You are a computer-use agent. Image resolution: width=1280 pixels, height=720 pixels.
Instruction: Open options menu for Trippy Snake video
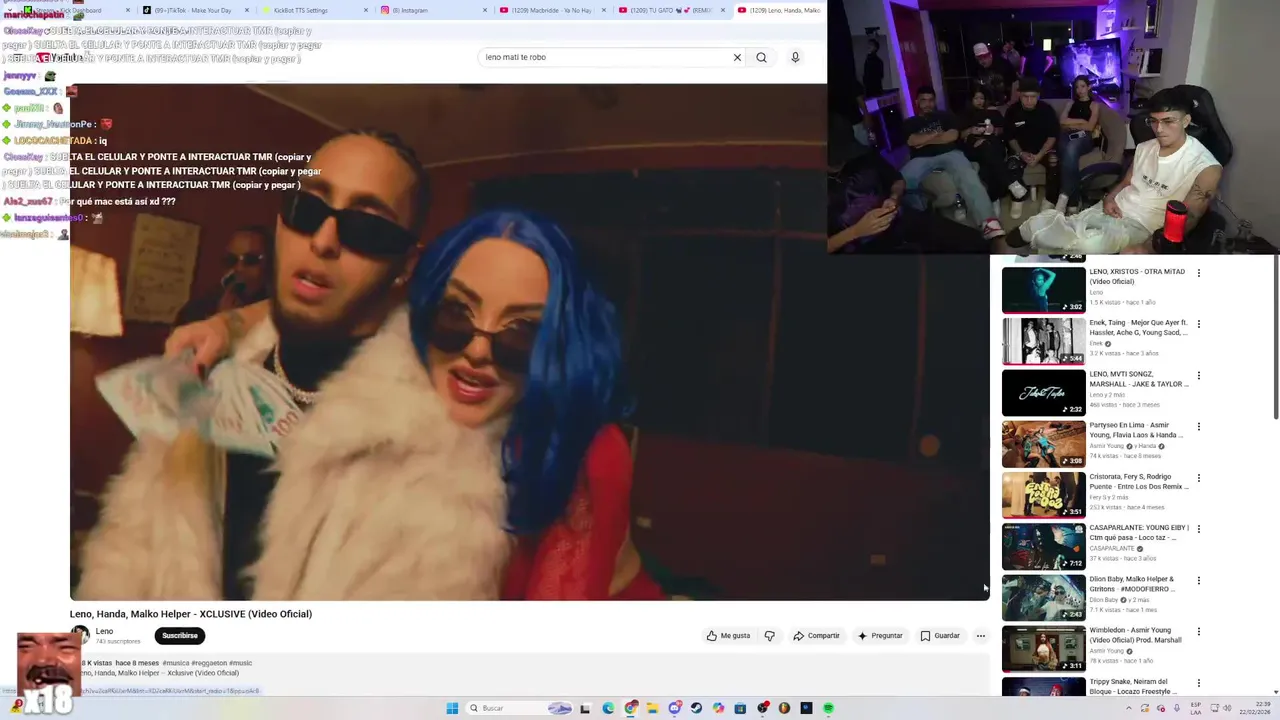pos(1198,683)
